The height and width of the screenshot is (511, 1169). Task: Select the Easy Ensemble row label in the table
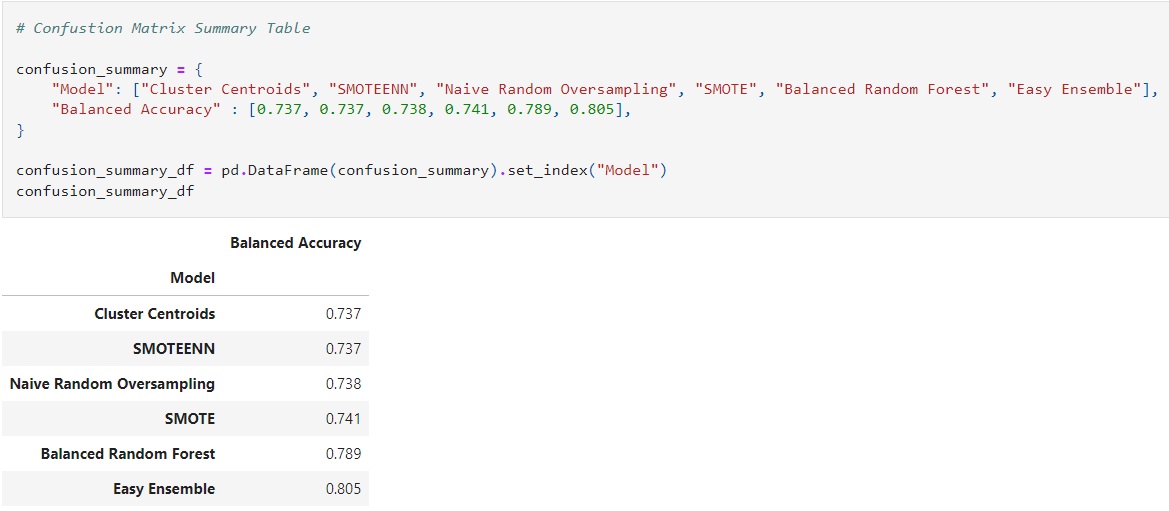click(x=164, y=489)
